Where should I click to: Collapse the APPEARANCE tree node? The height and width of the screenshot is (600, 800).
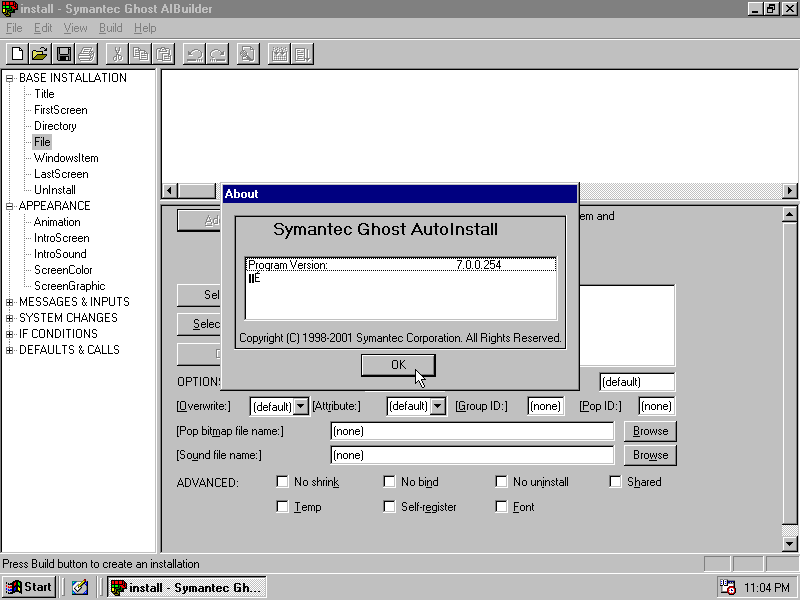[9, 206]
